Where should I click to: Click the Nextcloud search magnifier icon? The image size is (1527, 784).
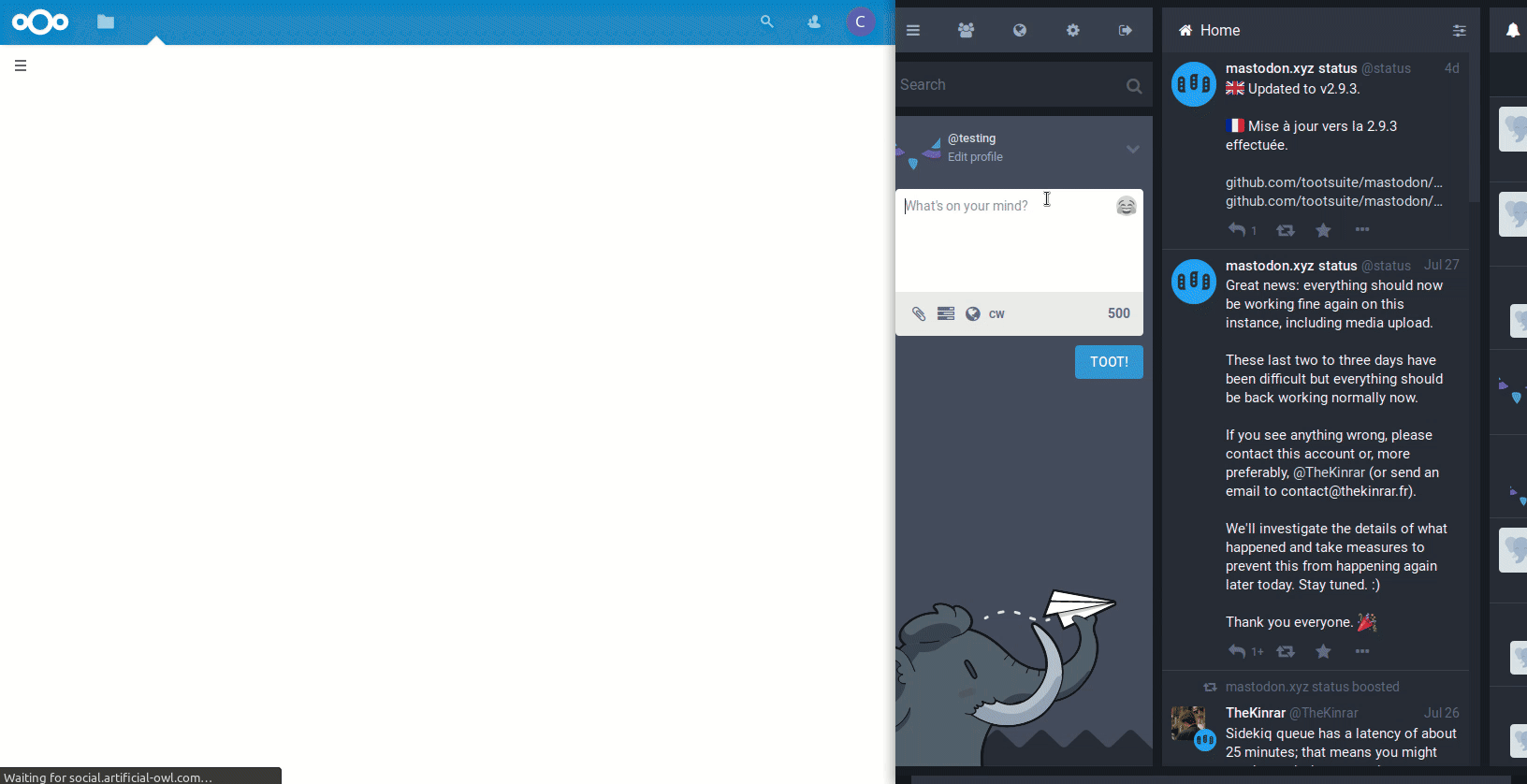[766, 22]
